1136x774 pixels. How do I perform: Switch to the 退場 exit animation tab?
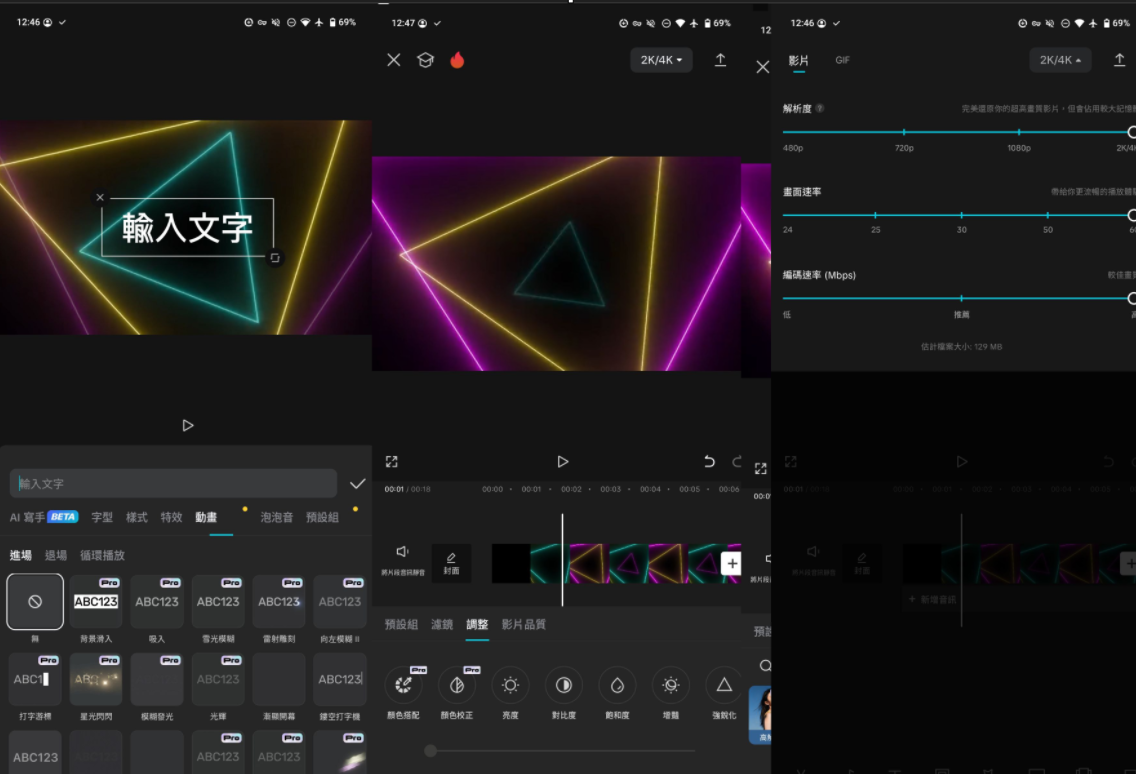56,555
